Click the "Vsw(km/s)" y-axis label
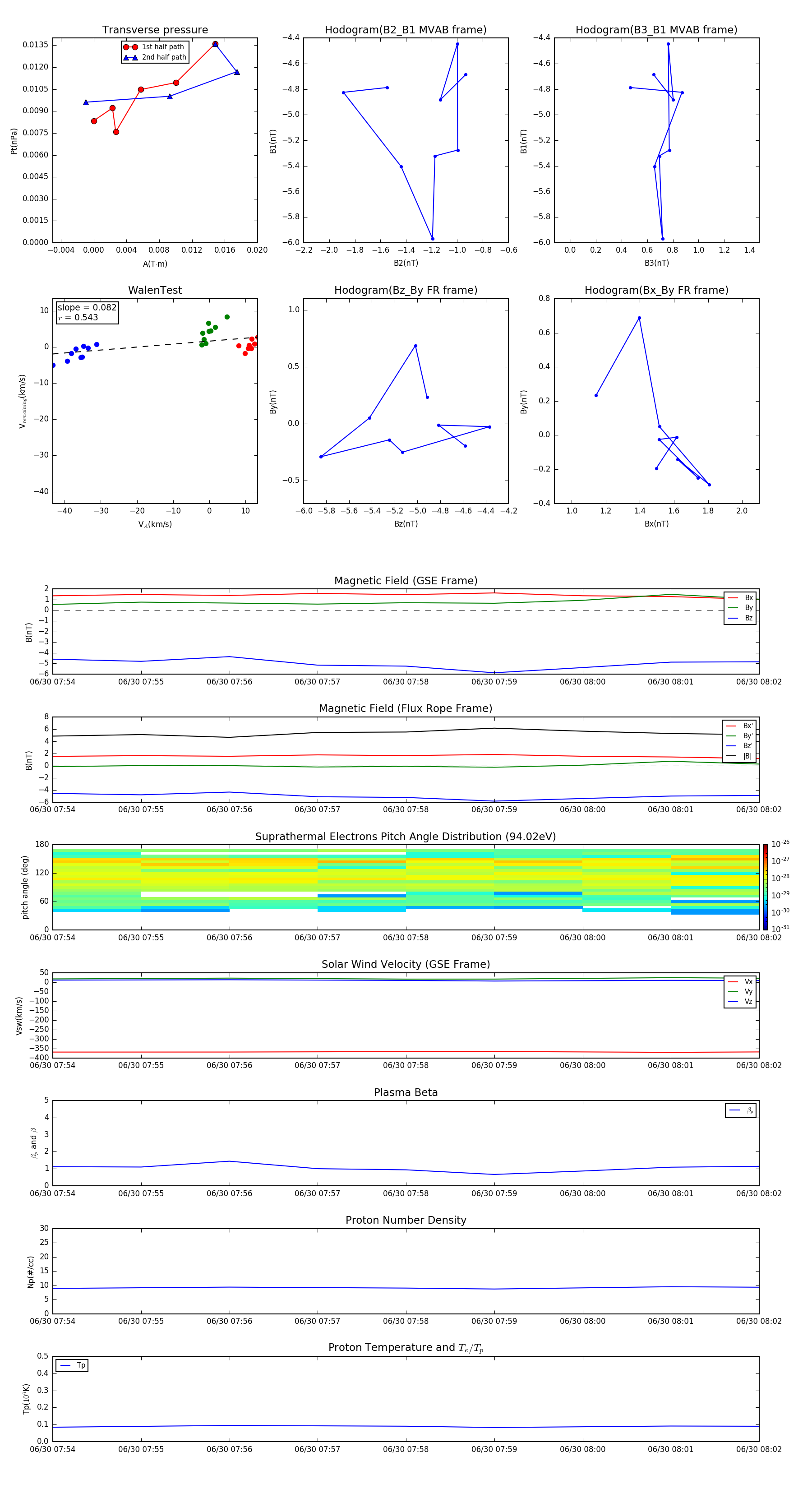Screen dimensions: 812x1489 (x=18, y=1015)
